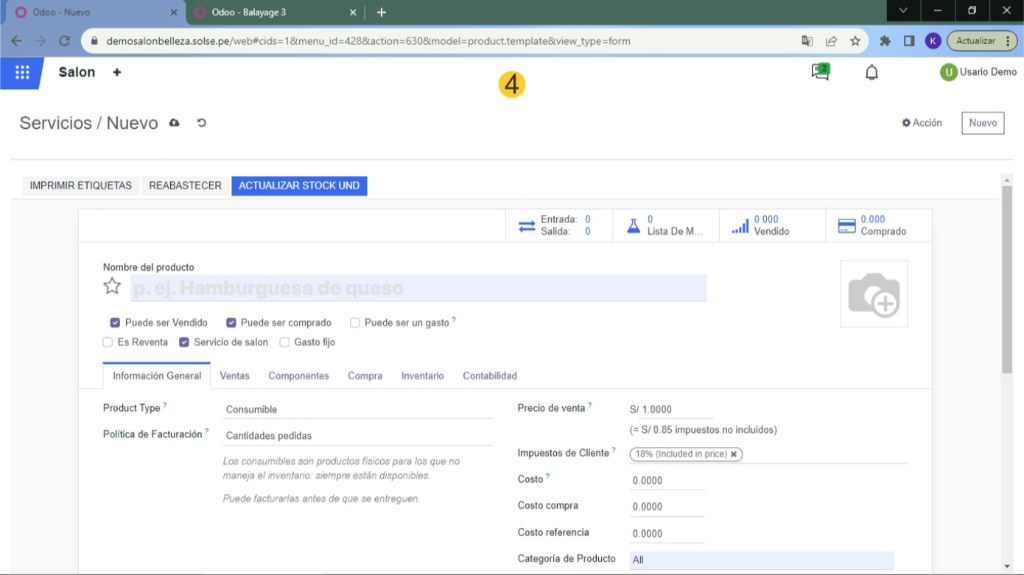Upload product image via camera icon
This screenshot has width=1024, height=575.
(x=873, y=294)
